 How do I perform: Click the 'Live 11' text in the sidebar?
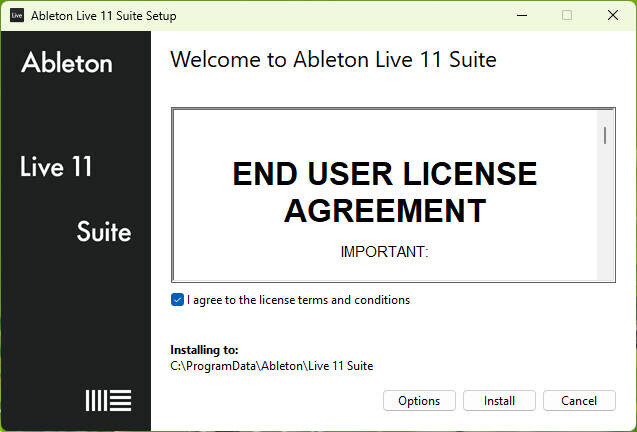(56, 166)
